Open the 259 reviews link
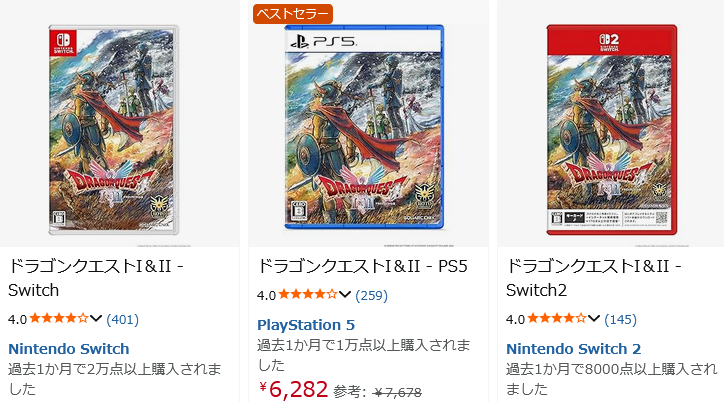The height and width of the screenshot is (402, 724). pyautogui.click(x=371, y=295)
